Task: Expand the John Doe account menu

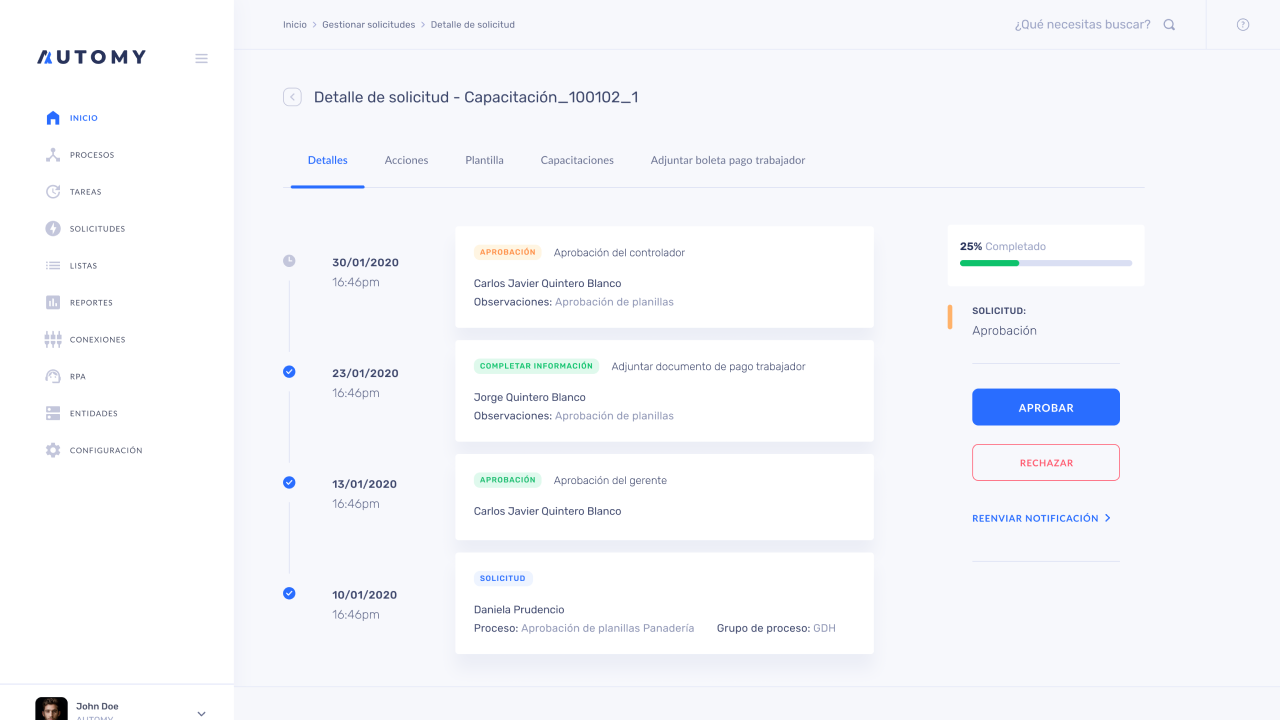Action: pos(200,712)
